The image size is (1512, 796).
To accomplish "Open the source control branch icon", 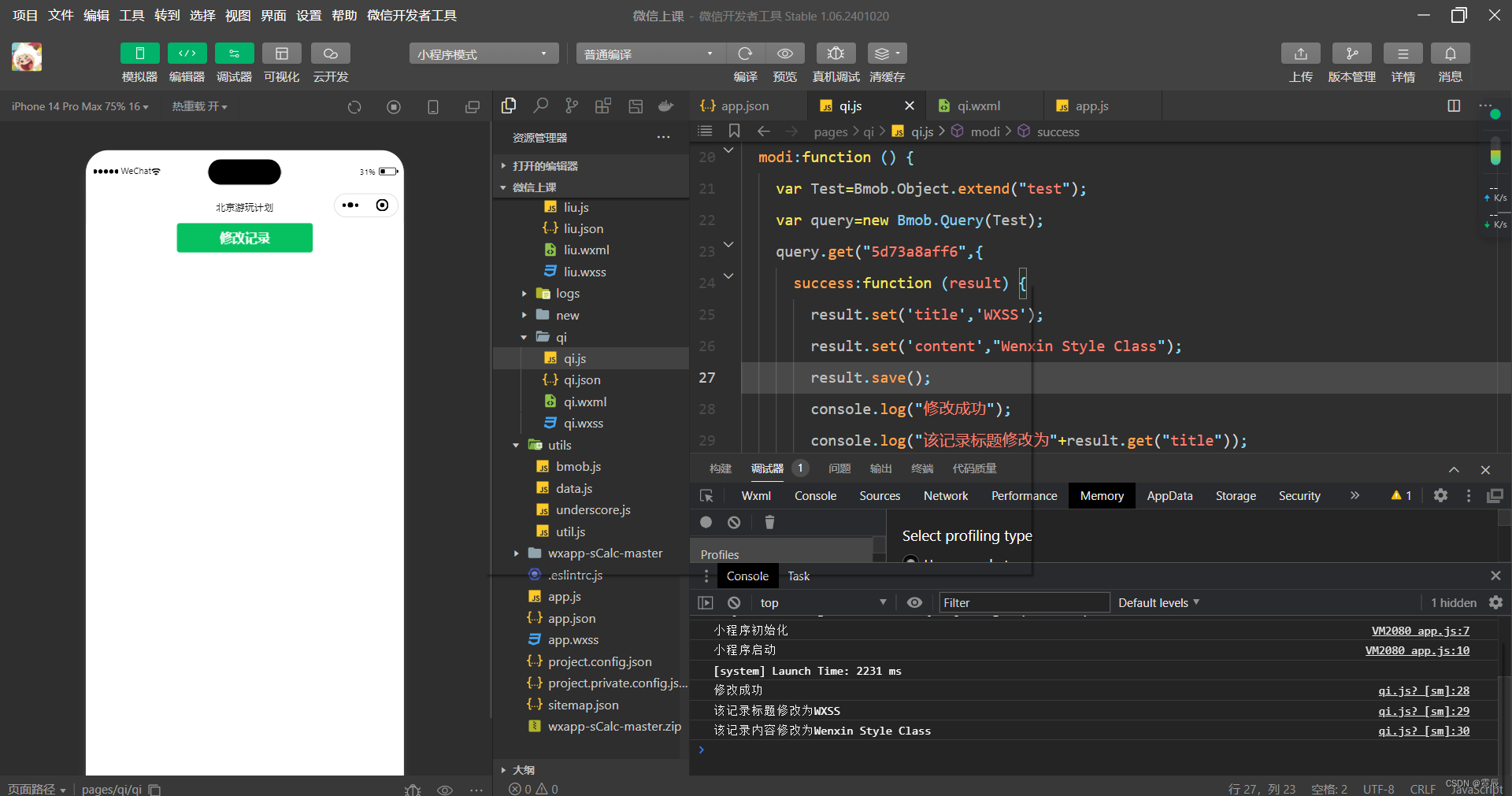I will [x=572, y=106].
